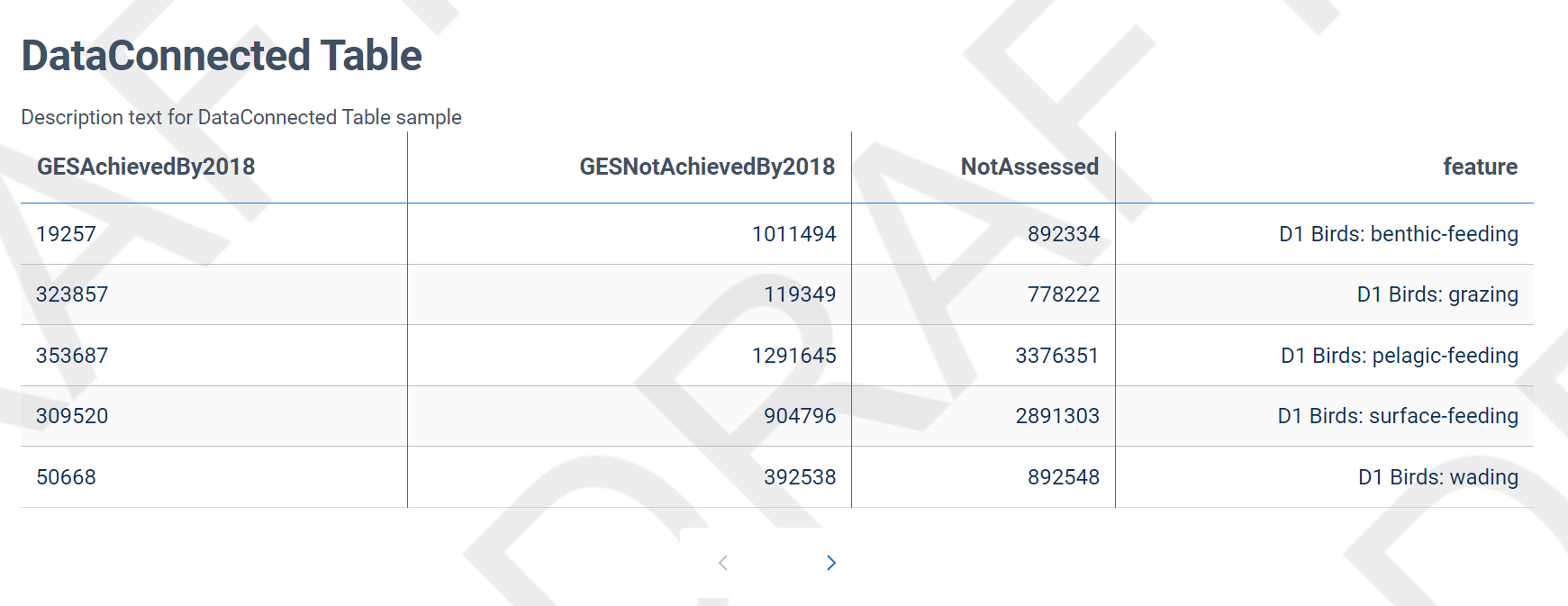Click the GESAchievedBy2018 column header

146,167
